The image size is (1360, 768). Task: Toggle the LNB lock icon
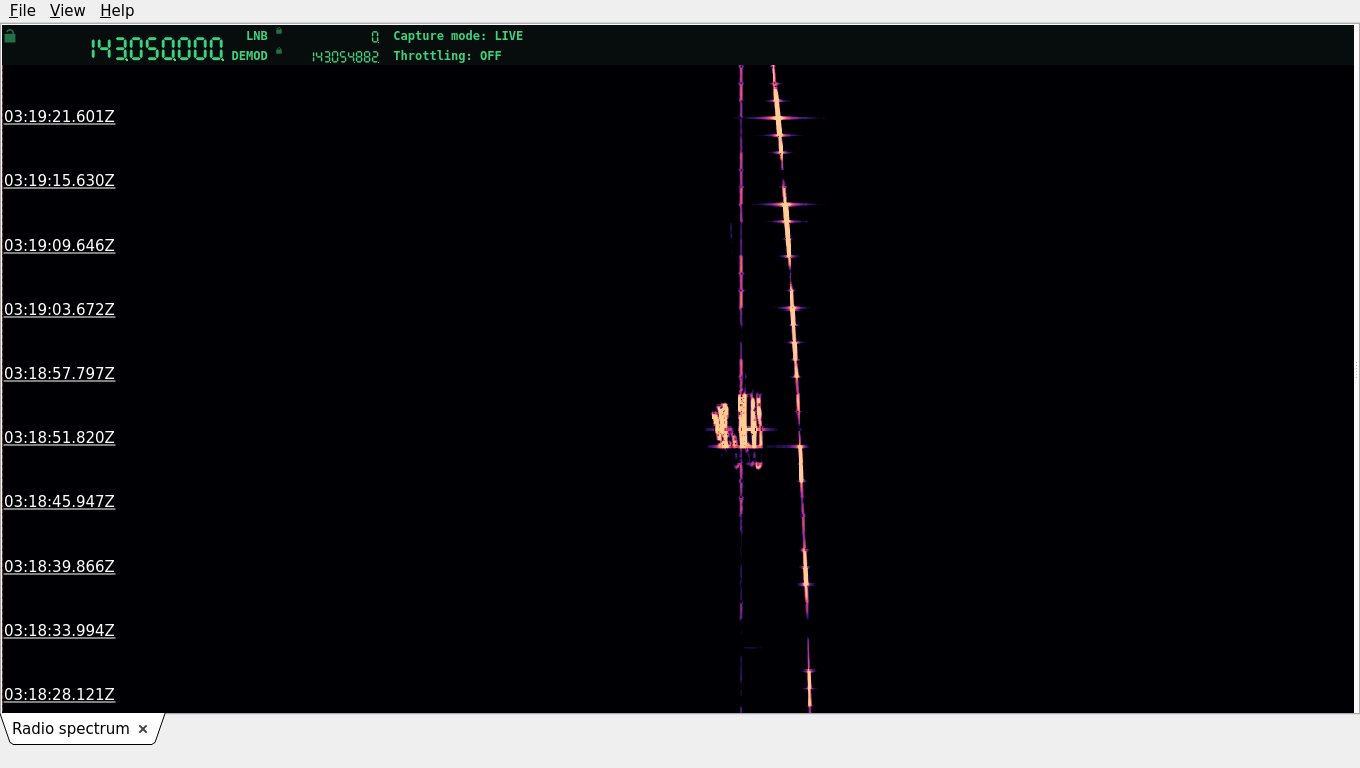tap(279, 31)
